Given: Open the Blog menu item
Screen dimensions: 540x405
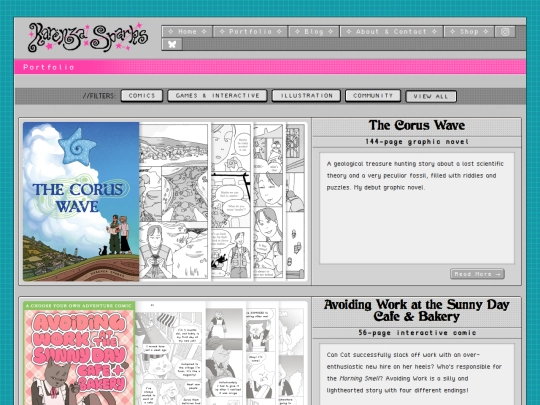Looking at the screenshot, I should (314, 32).
